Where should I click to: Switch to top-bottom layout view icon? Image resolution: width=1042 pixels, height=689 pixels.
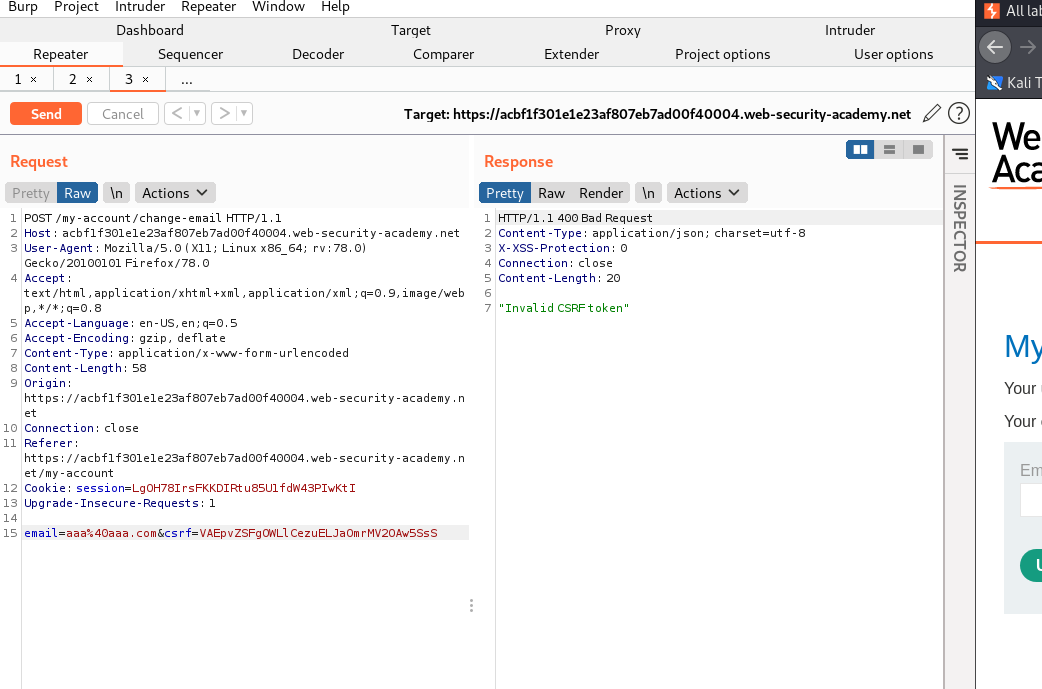click(889, 149)
